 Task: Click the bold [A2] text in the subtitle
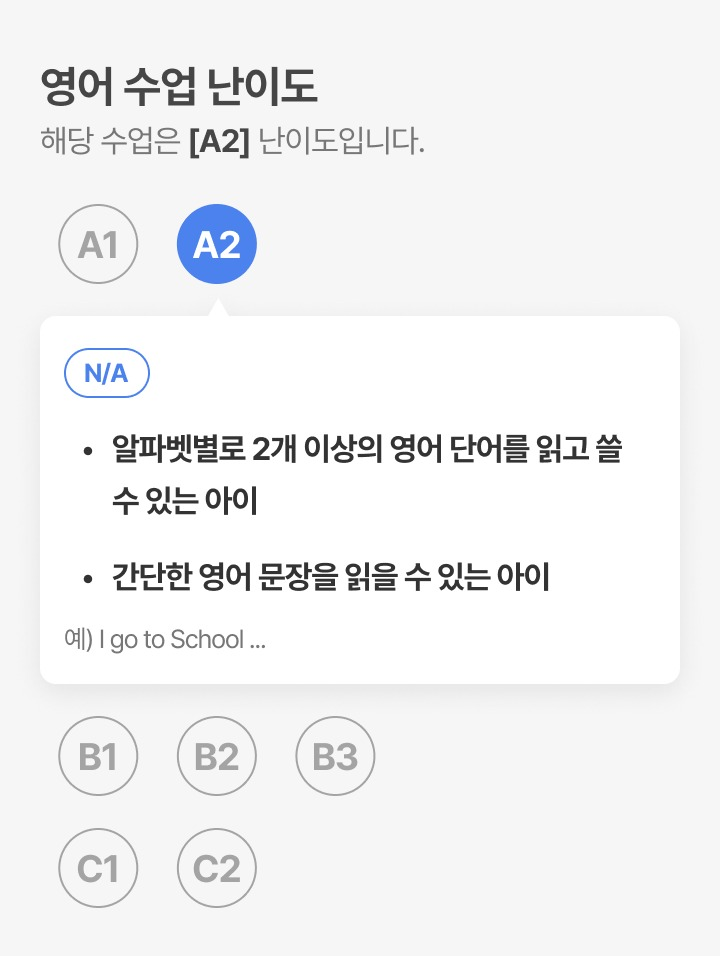click(219, 142)
